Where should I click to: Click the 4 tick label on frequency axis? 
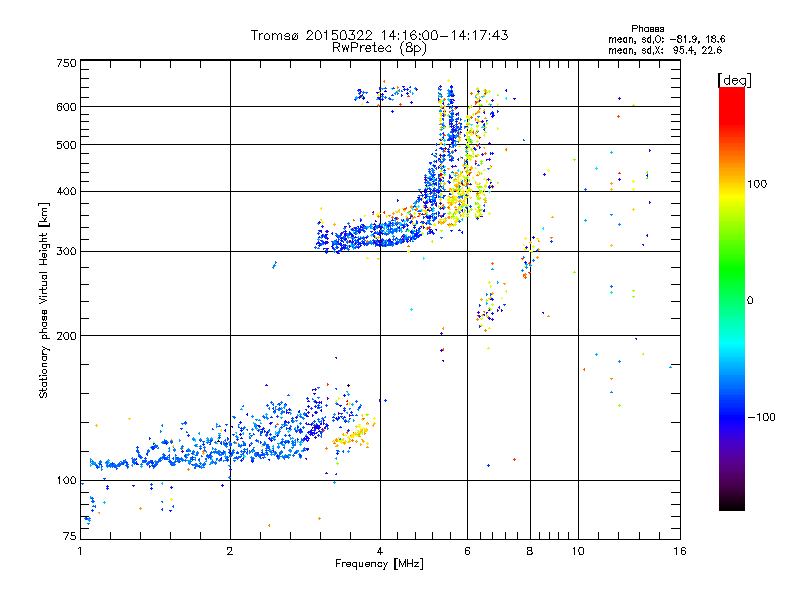(x=380, y=551)
